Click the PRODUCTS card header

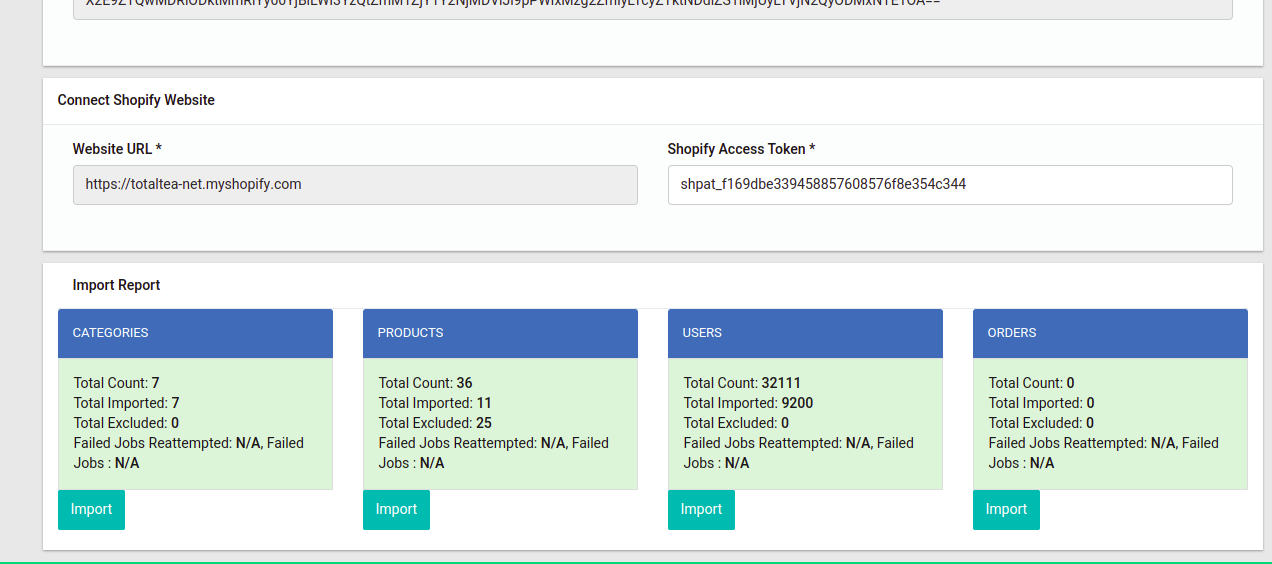(x=500, y=333)
